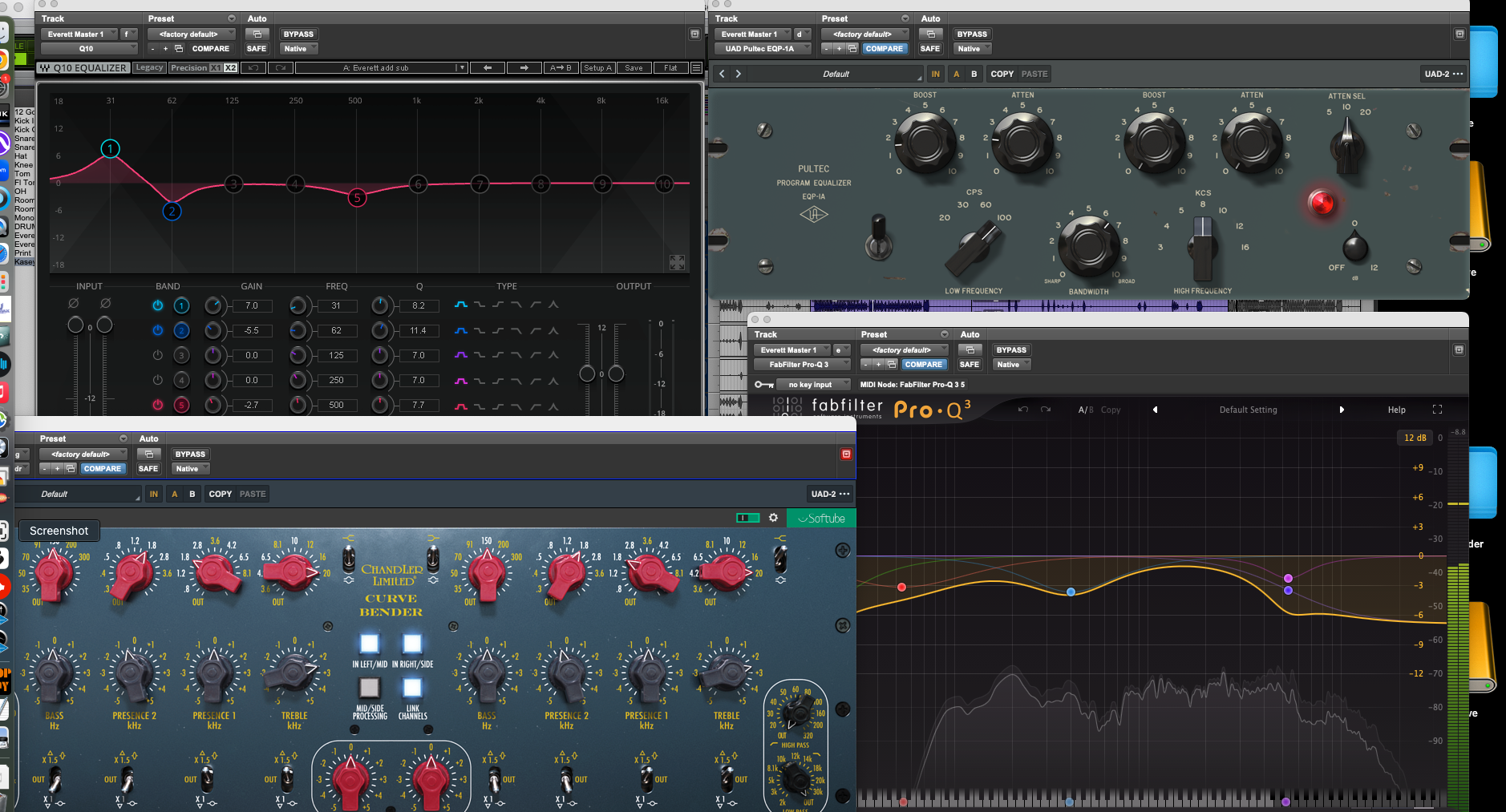Select setup A in Pultec UAD toolbar
The image size is (1506, 812).
(956, 74)
